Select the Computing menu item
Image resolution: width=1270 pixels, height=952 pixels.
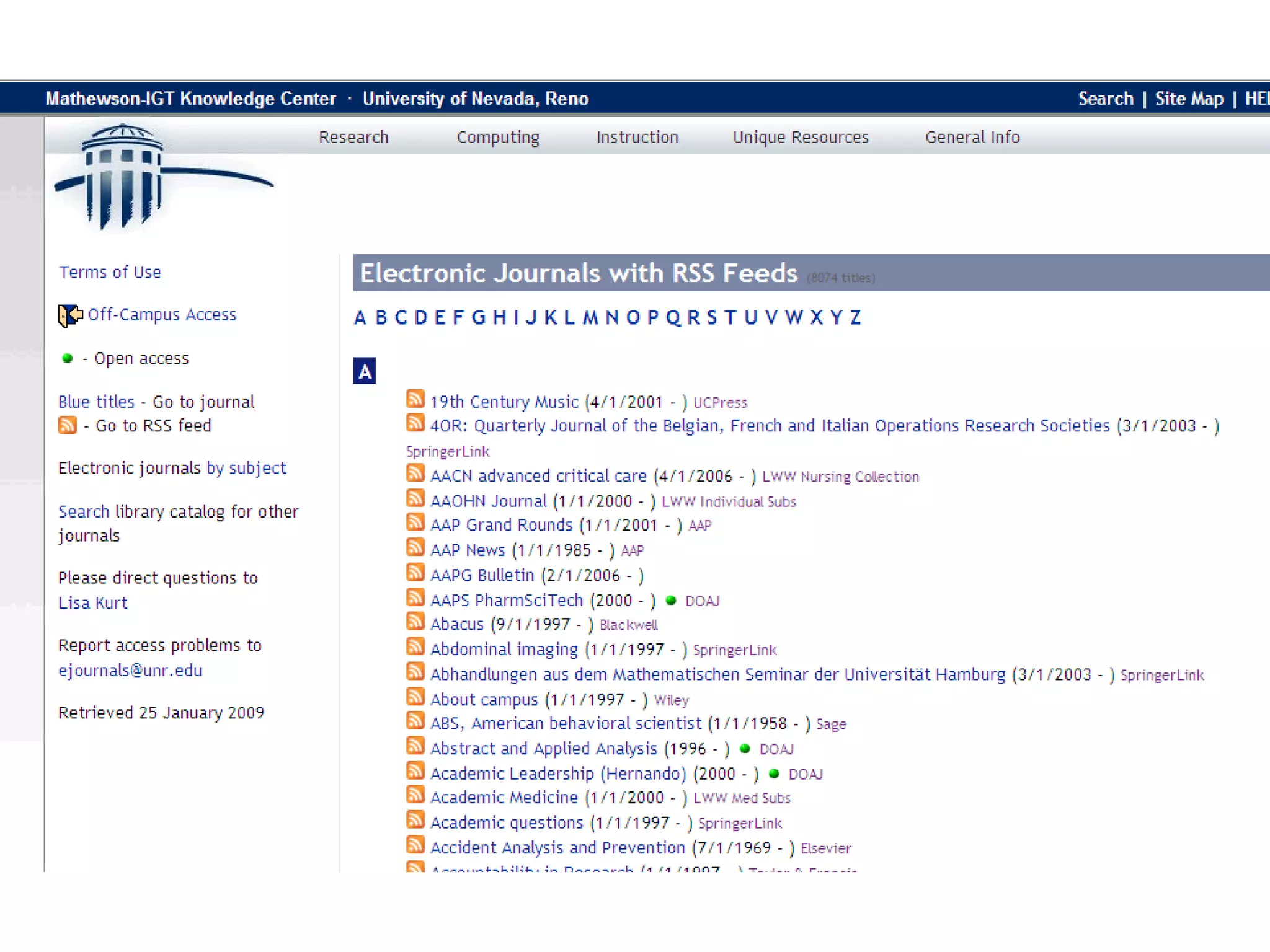click(x=498, y=137)
